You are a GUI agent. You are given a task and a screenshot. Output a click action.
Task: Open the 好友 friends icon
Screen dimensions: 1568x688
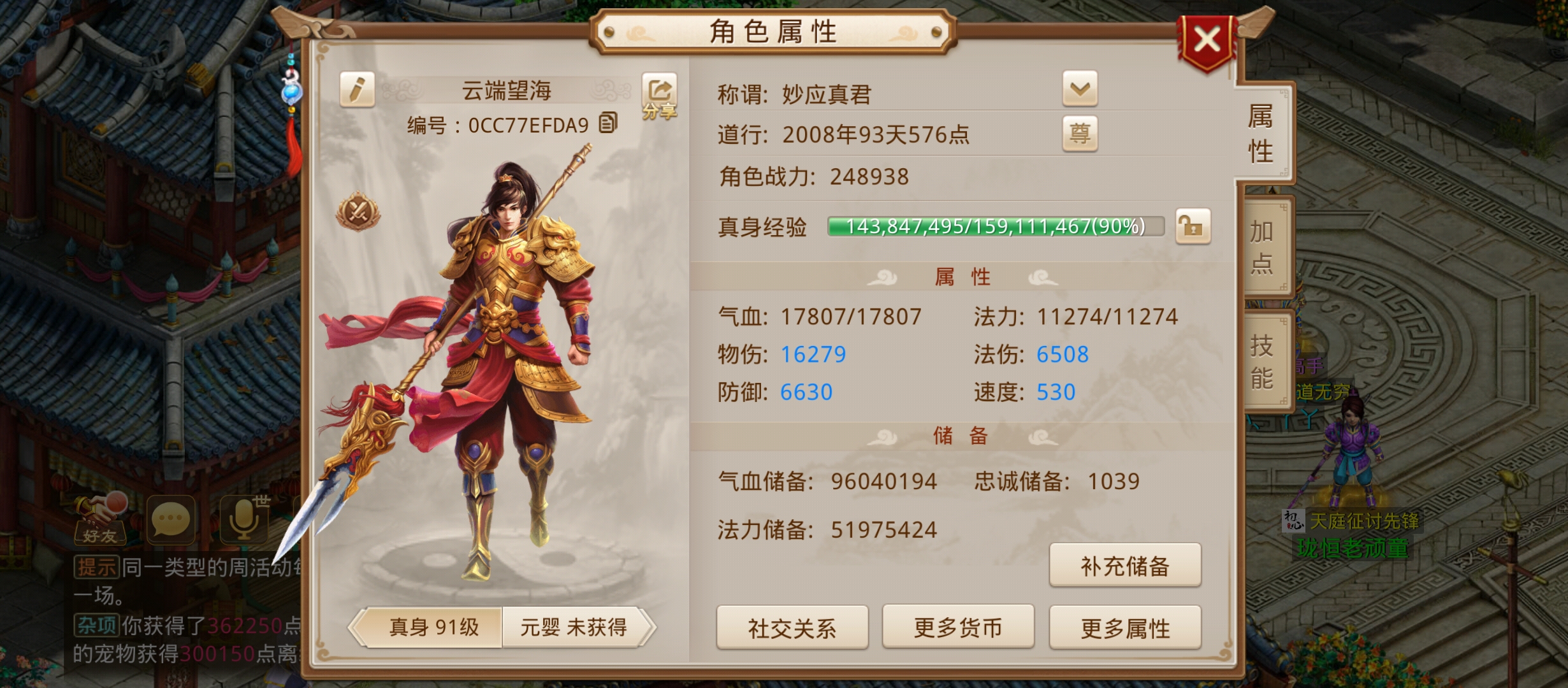(100, 519)
